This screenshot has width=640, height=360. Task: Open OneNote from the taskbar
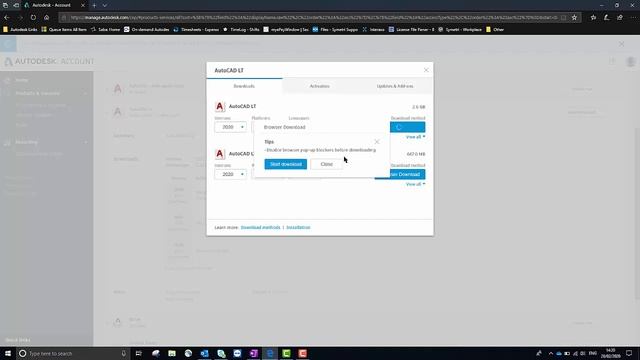253,353
